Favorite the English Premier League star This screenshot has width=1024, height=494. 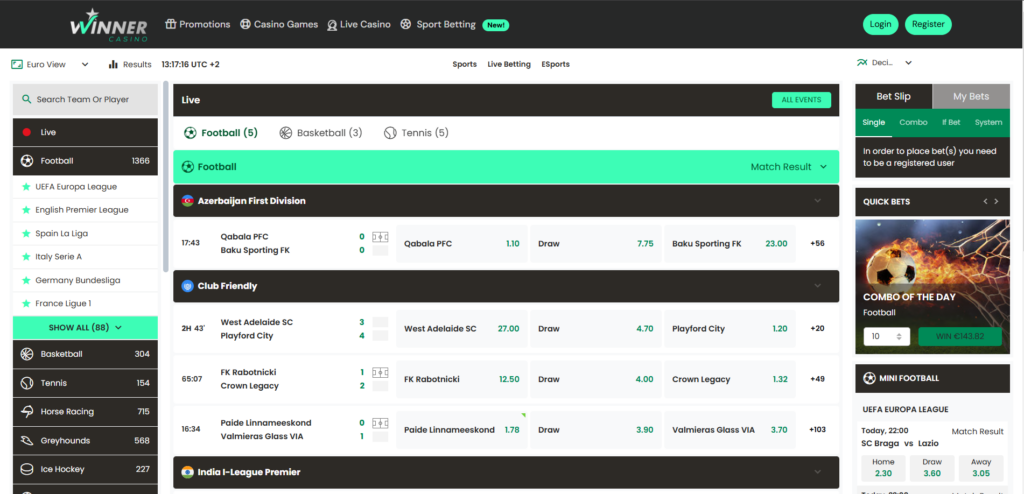pyautogui.click(x=26, y=210)
